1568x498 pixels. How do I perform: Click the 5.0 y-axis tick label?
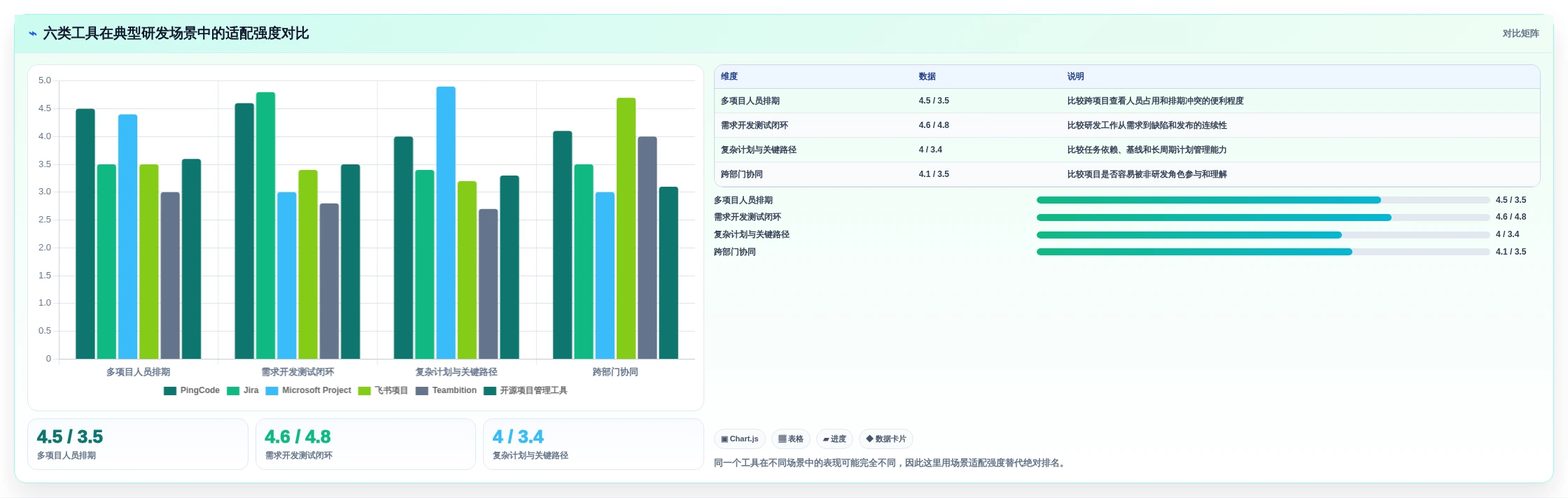tap(45, 81)
